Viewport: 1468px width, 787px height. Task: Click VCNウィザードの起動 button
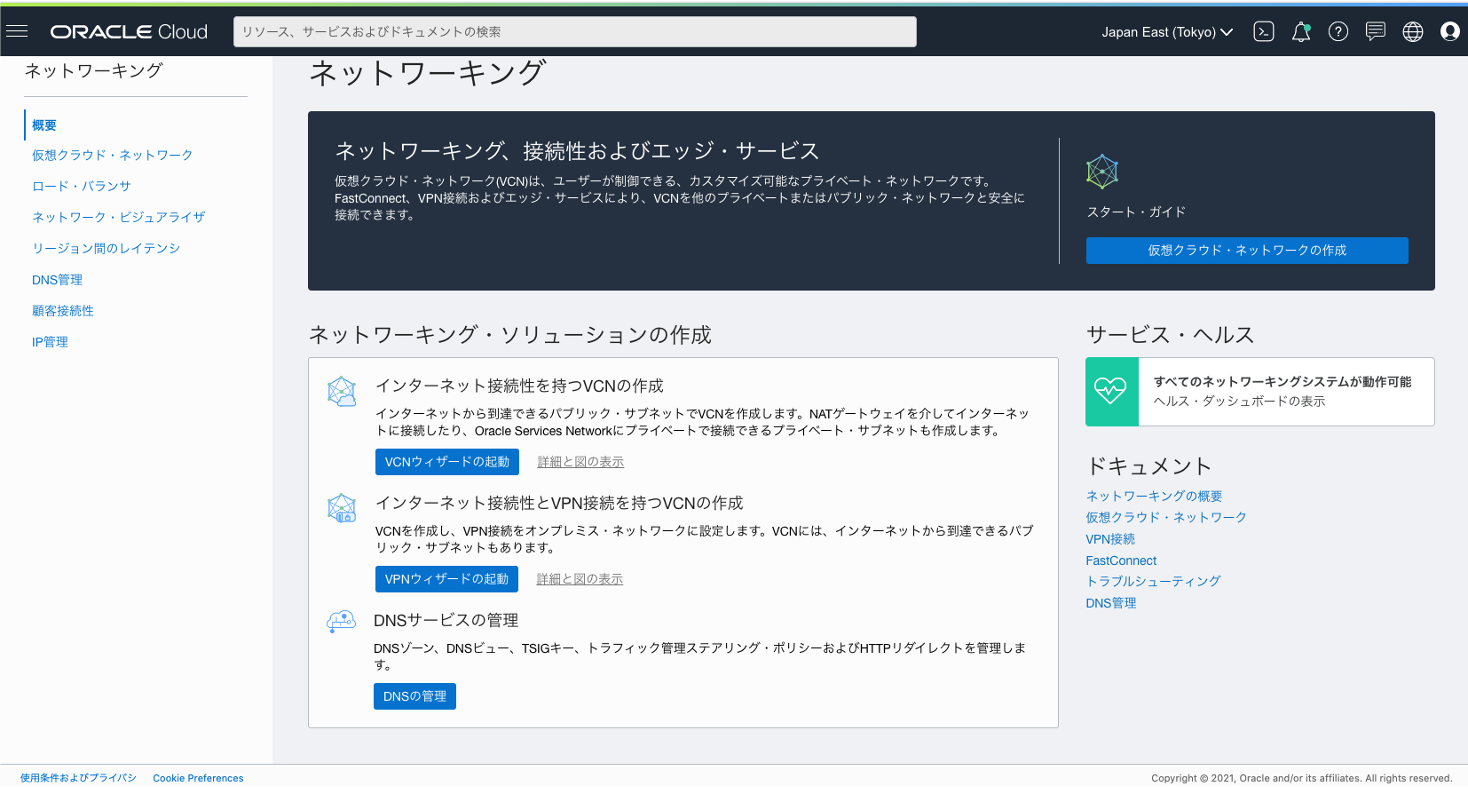(447, 462)
